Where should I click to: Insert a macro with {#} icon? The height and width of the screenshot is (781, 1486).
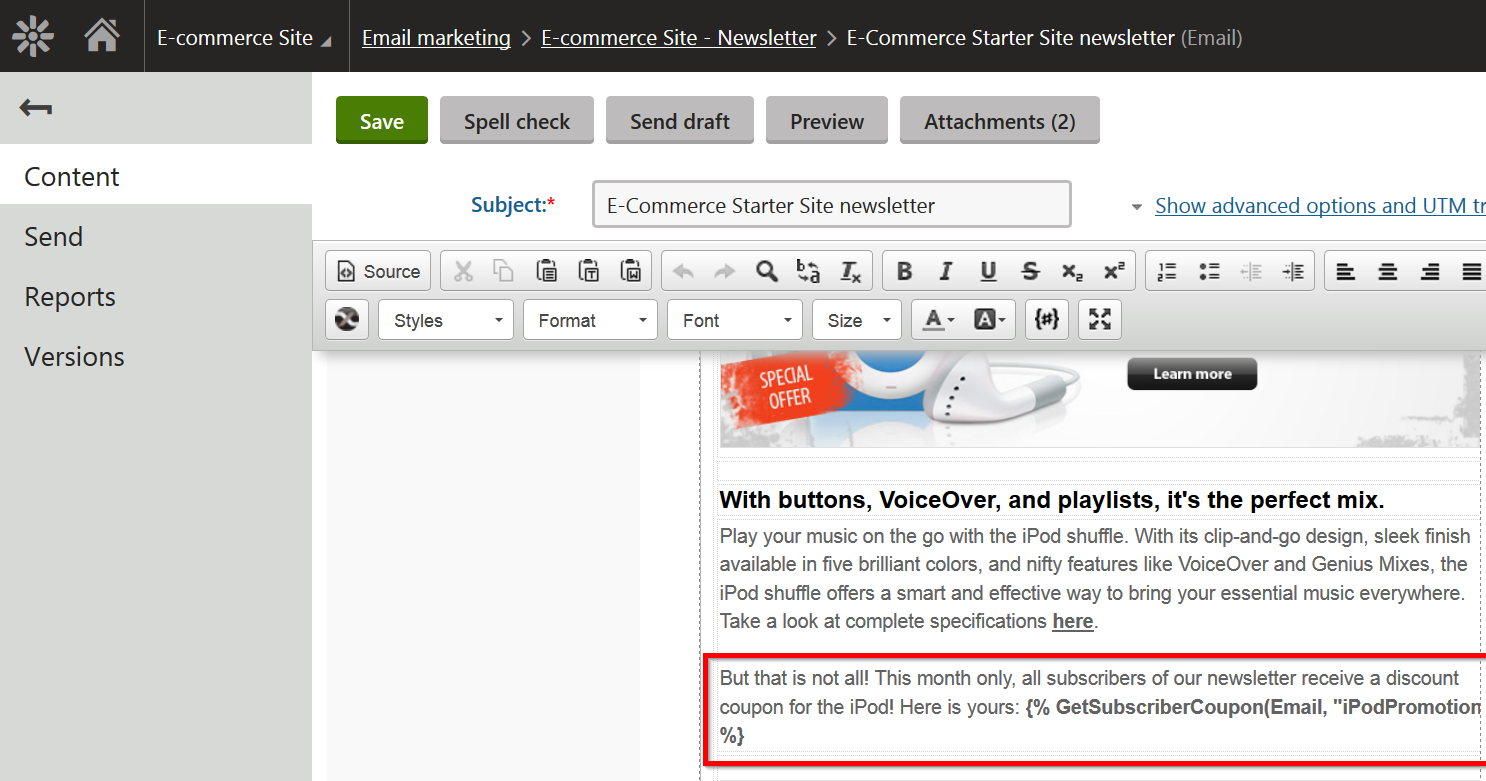[x=1047, y=320]
